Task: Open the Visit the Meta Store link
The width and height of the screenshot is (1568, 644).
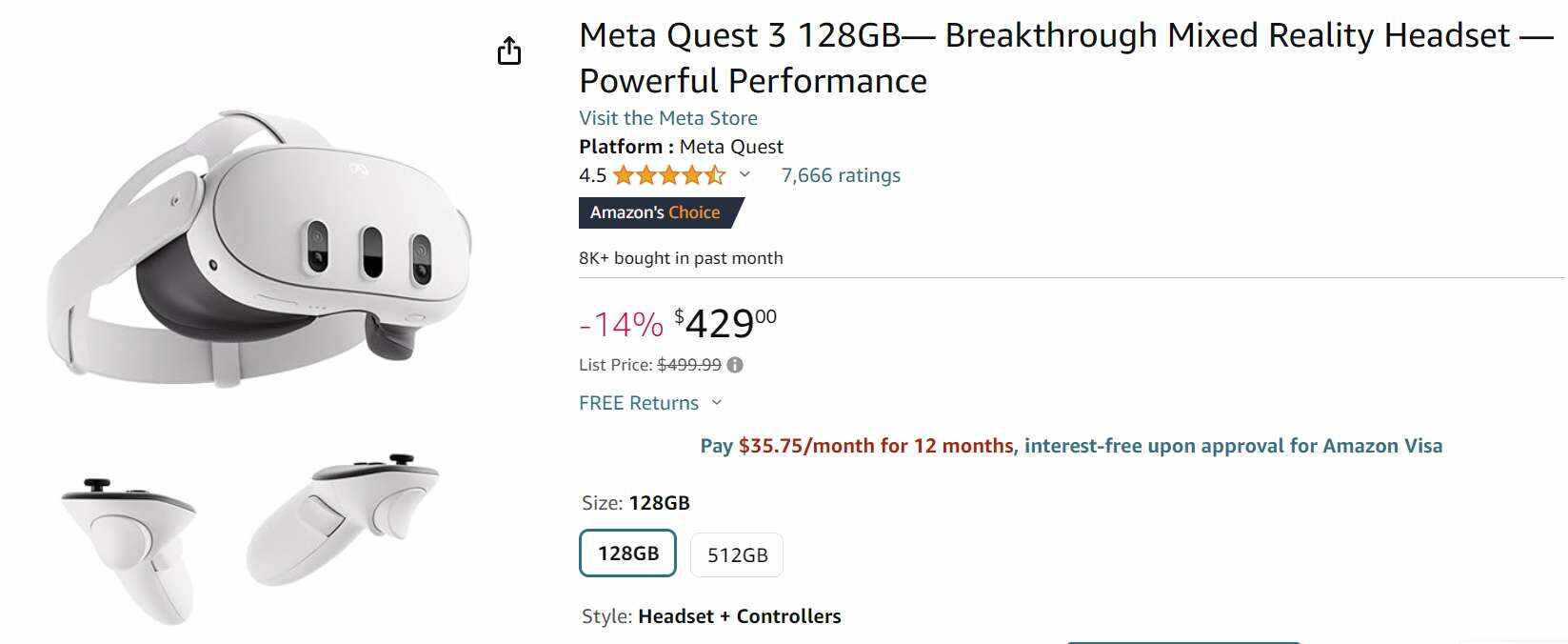Action: tap(668, 118)
